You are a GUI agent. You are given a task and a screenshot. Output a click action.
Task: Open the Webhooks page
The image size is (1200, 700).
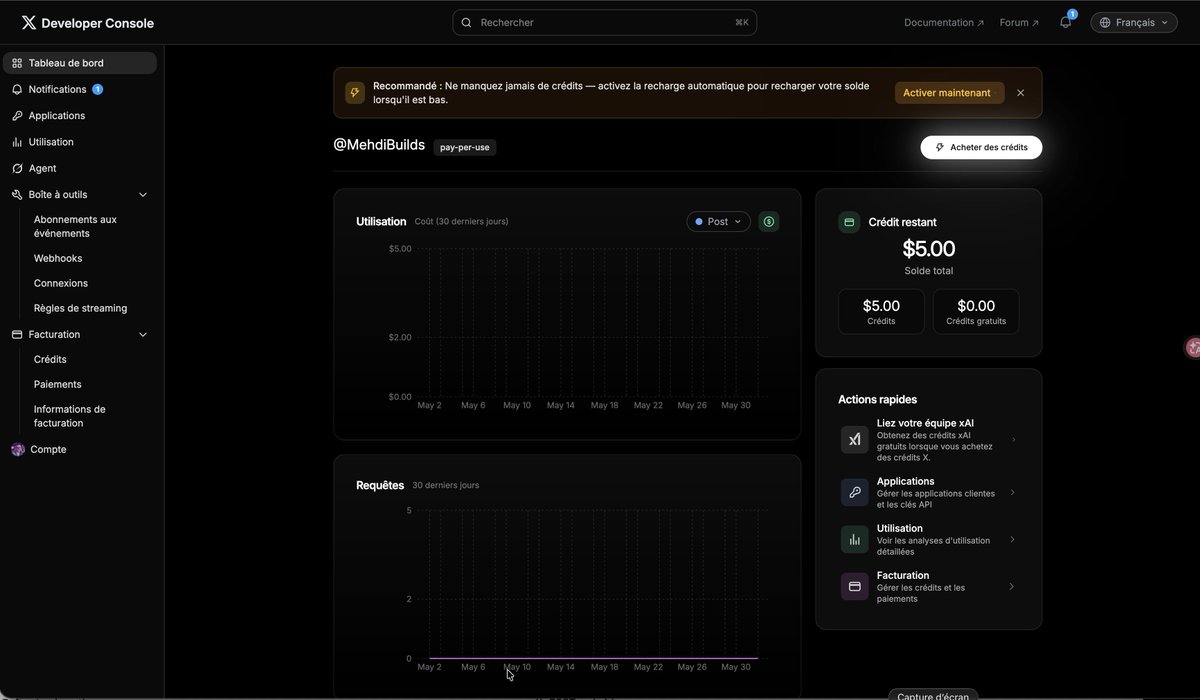(58, 258)
